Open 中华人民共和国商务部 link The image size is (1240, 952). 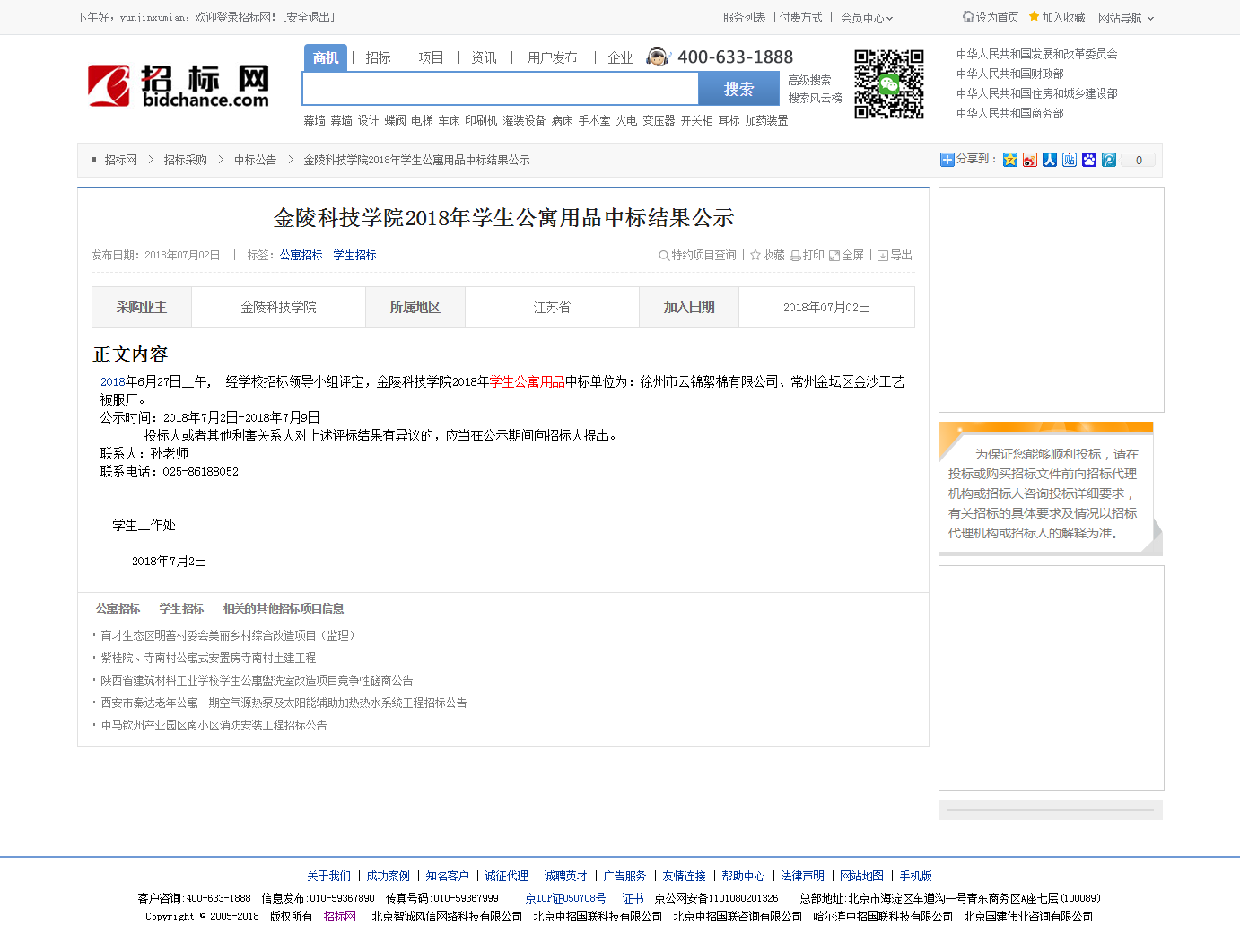[x=1009, y=113]
